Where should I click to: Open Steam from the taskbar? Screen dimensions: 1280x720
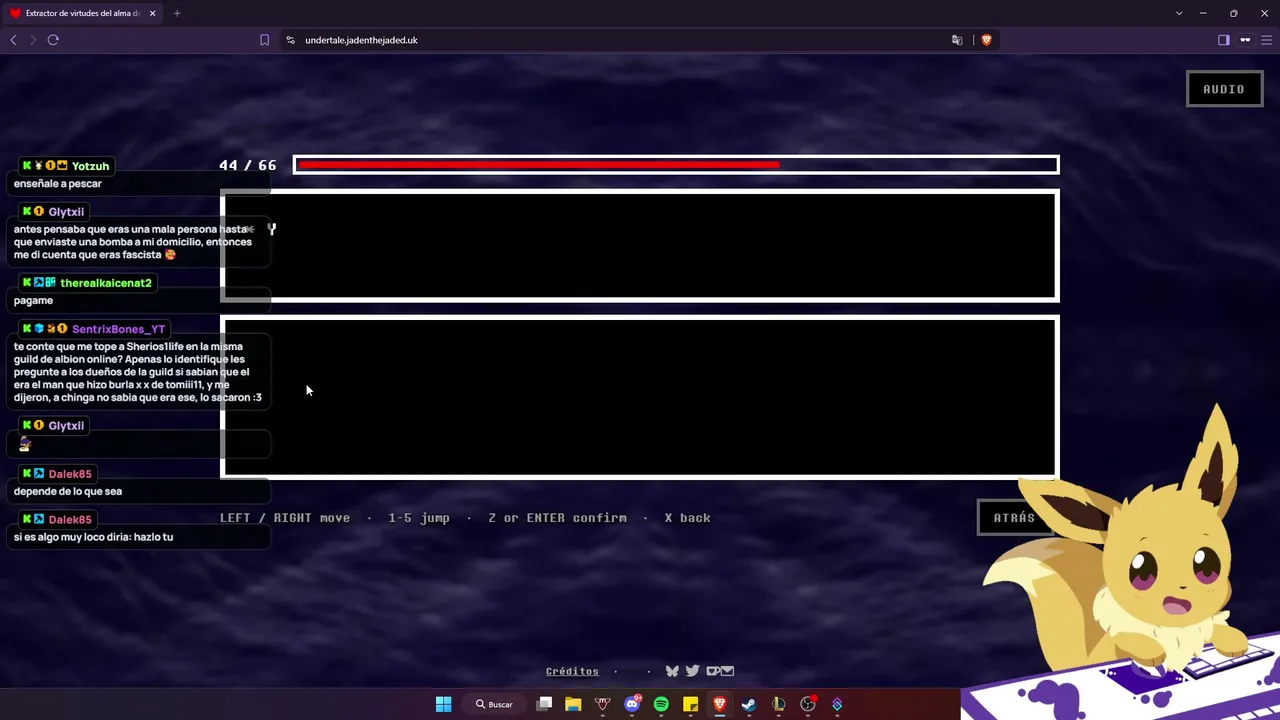click(748, 704)
